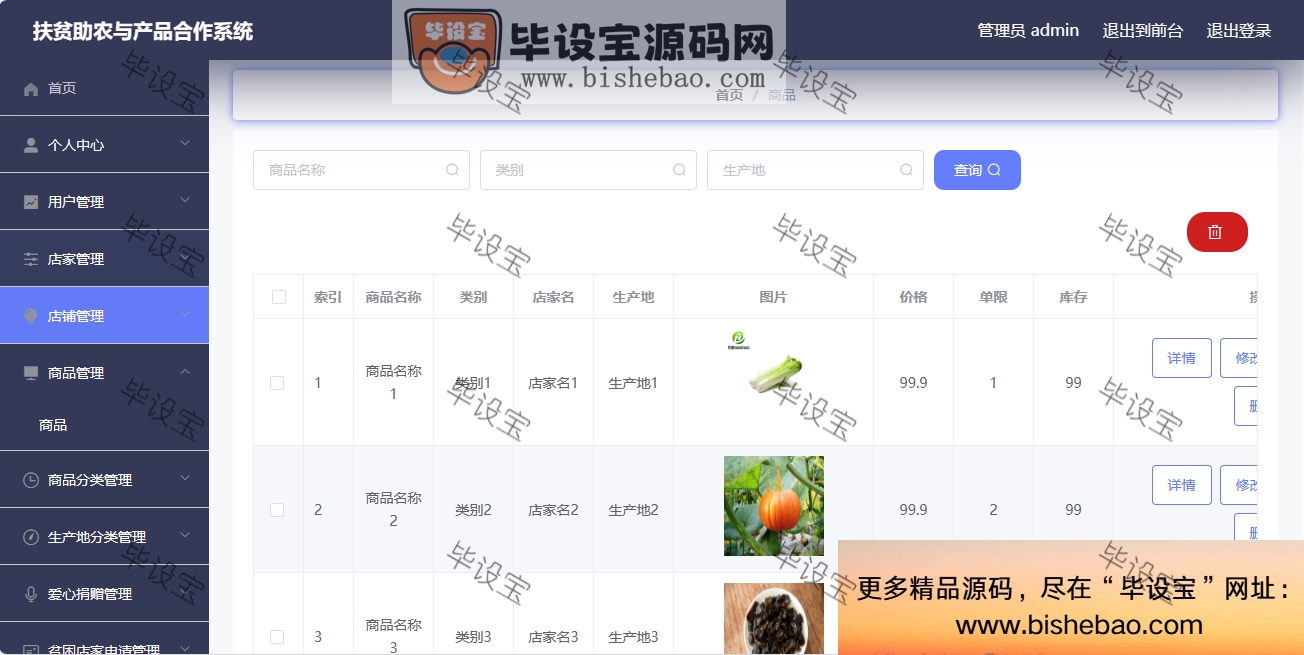Click the red trash delete button
Image resolution: width=1304 pixels, height=655 pixels.
[x=1217, y=232]
